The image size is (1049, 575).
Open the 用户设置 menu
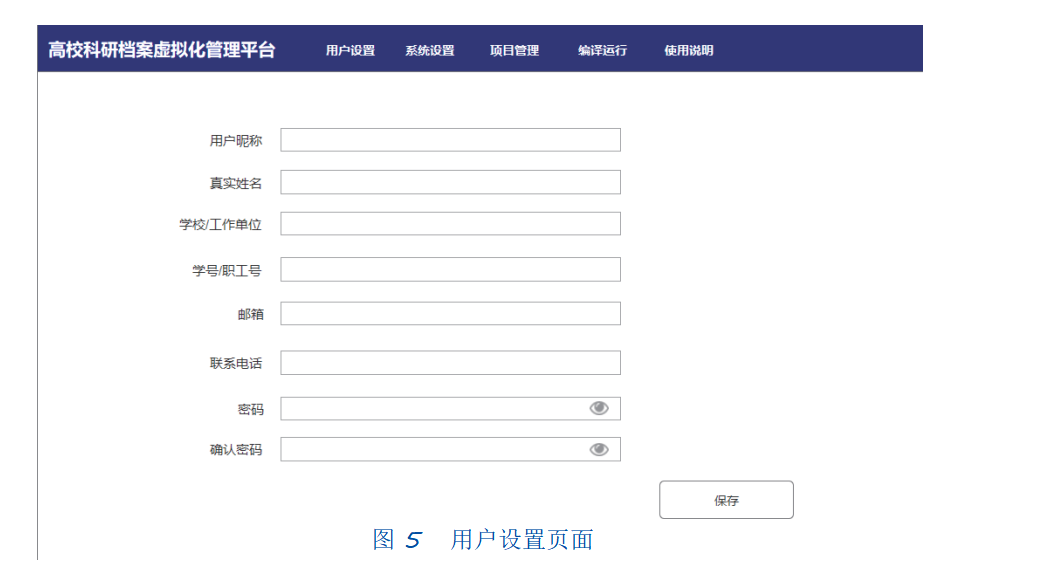(x=351, y=50)
